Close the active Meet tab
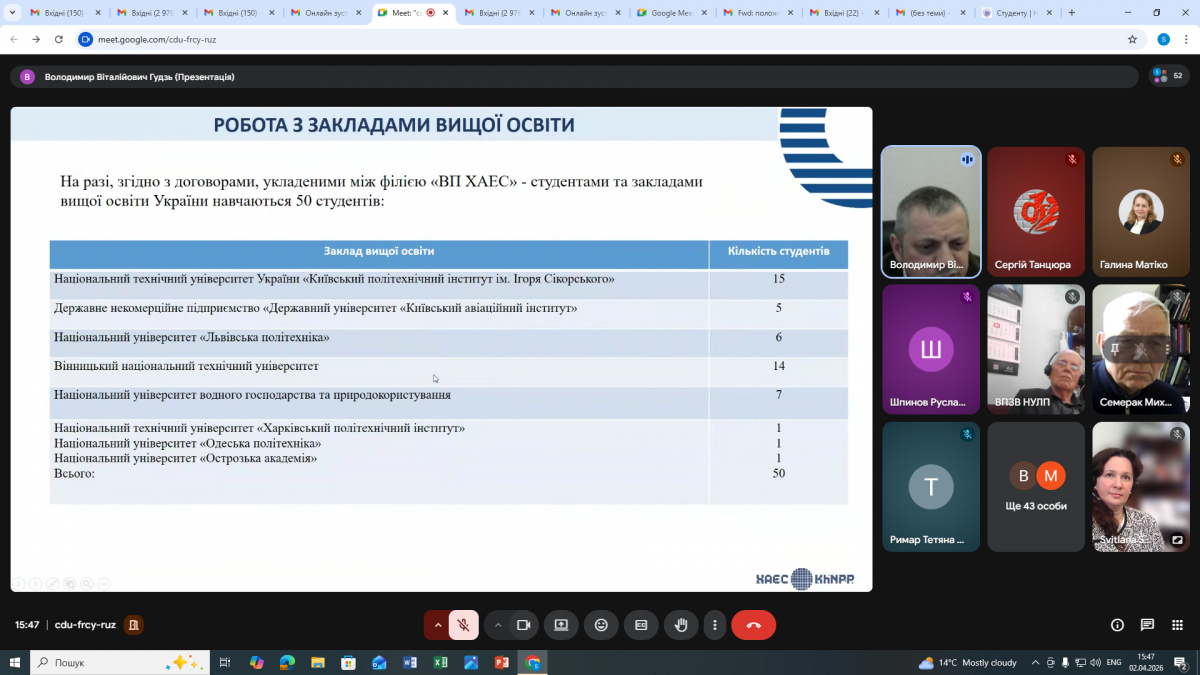Screen dimensions: 1200x675 click(x=444, y=13)
